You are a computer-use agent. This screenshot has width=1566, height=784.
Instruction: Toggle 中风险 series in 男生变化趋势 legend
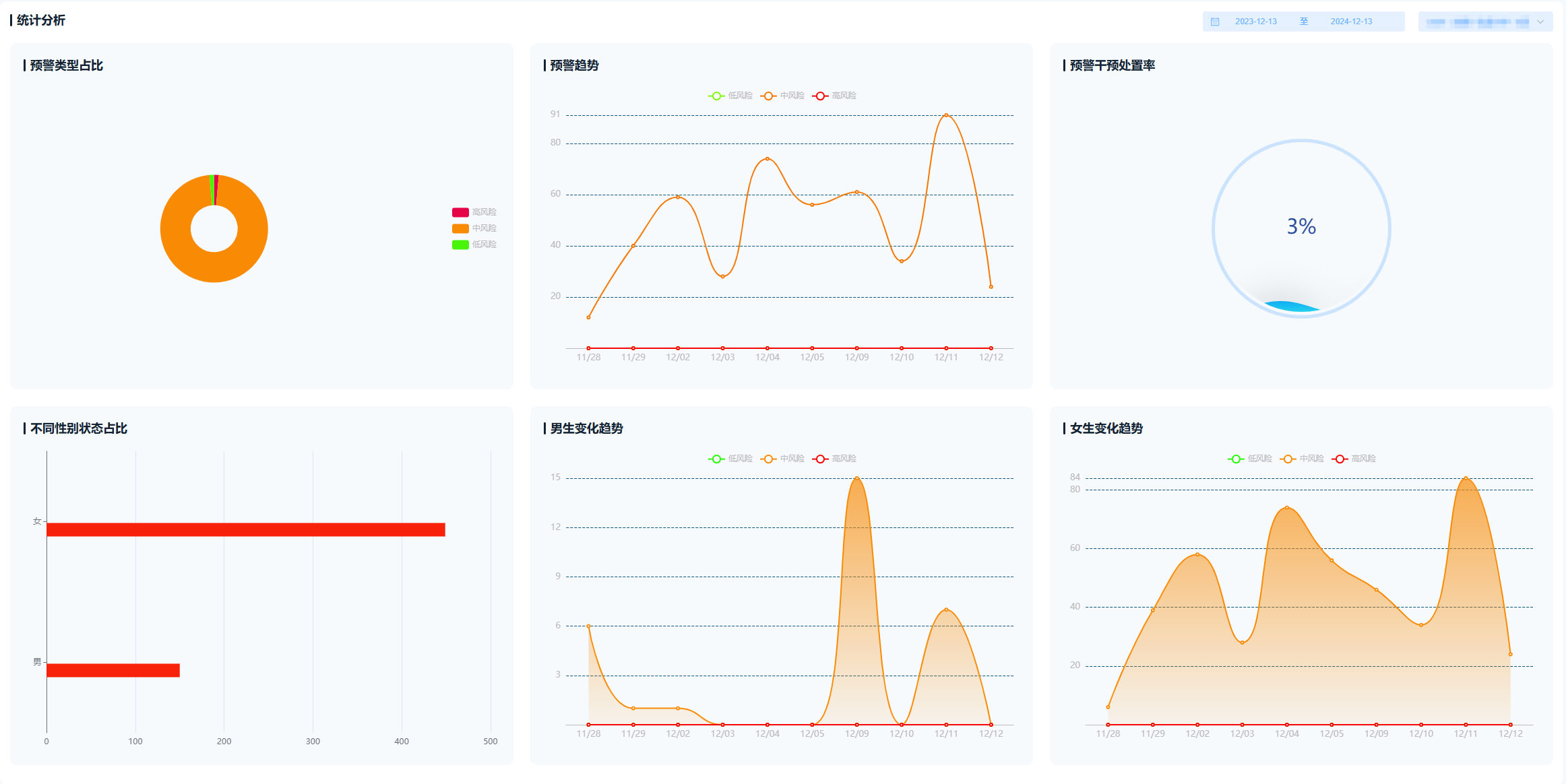pos(782,459)
